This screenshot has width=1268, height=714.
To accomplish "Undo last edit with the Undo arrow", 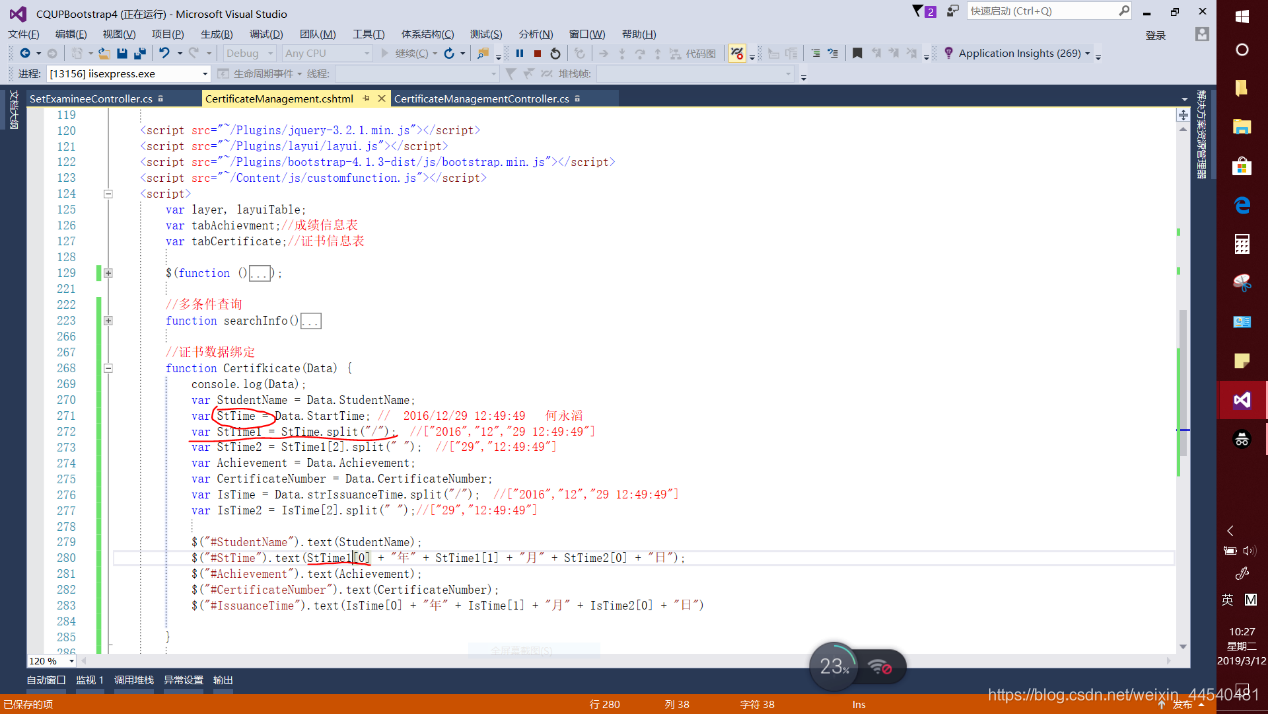I will point(164,53).
